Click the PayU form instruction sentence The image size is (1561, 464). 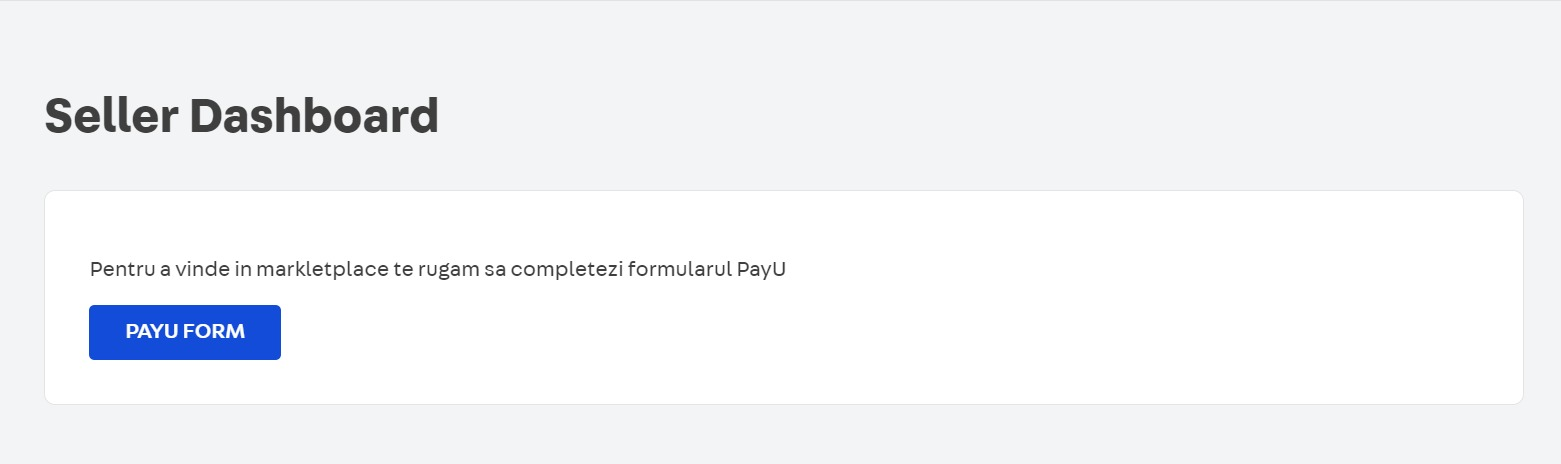point(438,270)
